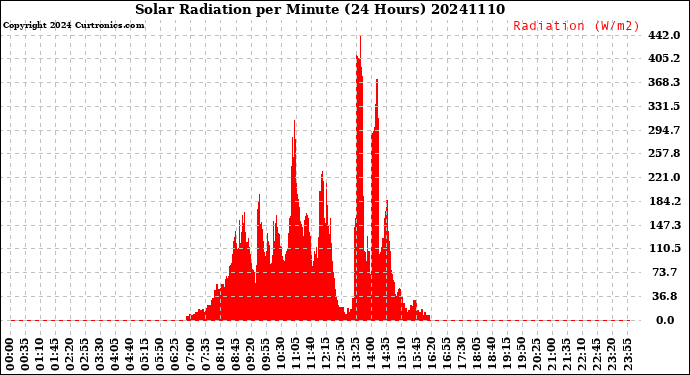The image size is (690, 375).
Task: Click the 00:00 time label
Action: pyautogui.click(x=10, y=355)
